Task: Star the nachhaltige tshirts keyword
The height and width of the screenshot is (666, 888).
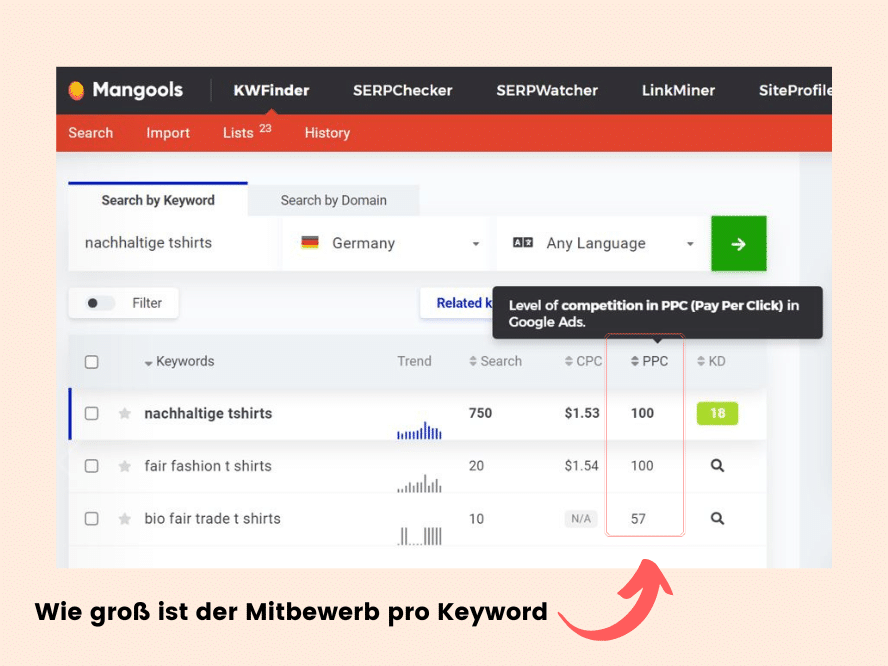Action: (x=125, y=413)
